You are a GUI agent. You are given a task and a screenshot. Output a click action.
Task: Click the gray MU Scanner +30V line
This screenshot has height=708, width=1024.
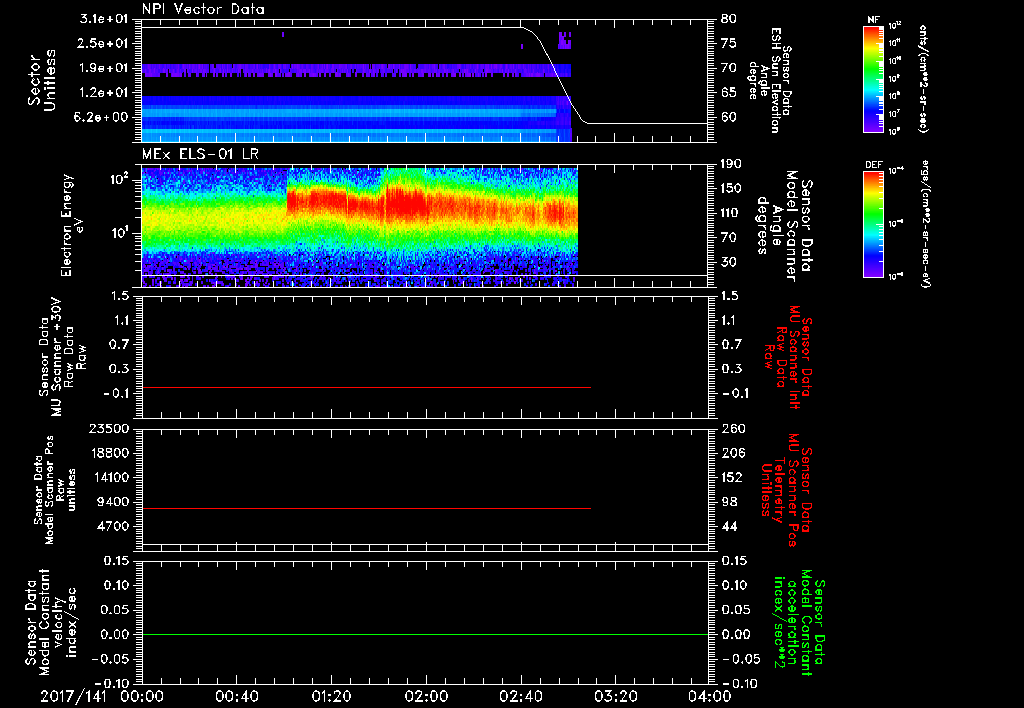coord(366,387)
